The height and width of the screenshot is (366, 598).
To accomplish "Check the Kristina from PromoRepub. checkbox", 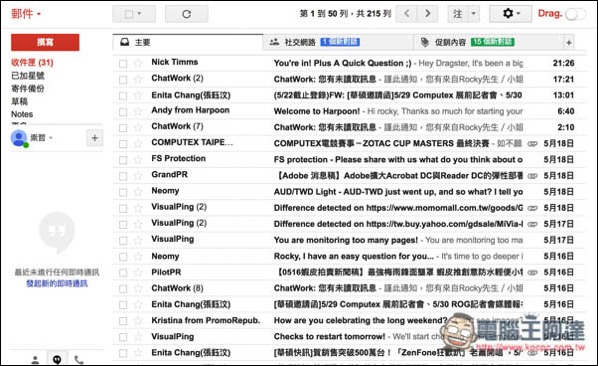I will click(x=123, y=321).
